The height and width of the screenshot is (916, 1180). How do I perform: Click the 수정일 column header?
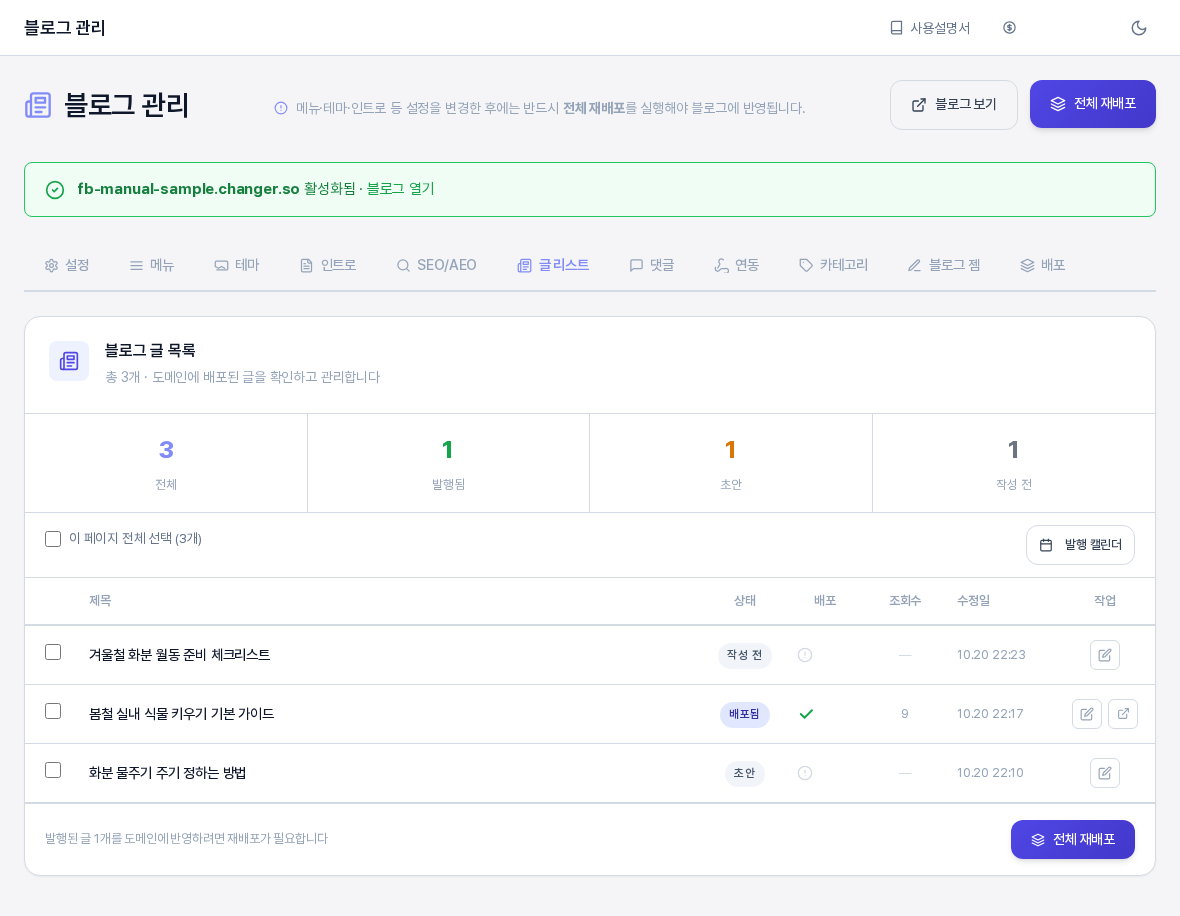click(x=973, y=601)
